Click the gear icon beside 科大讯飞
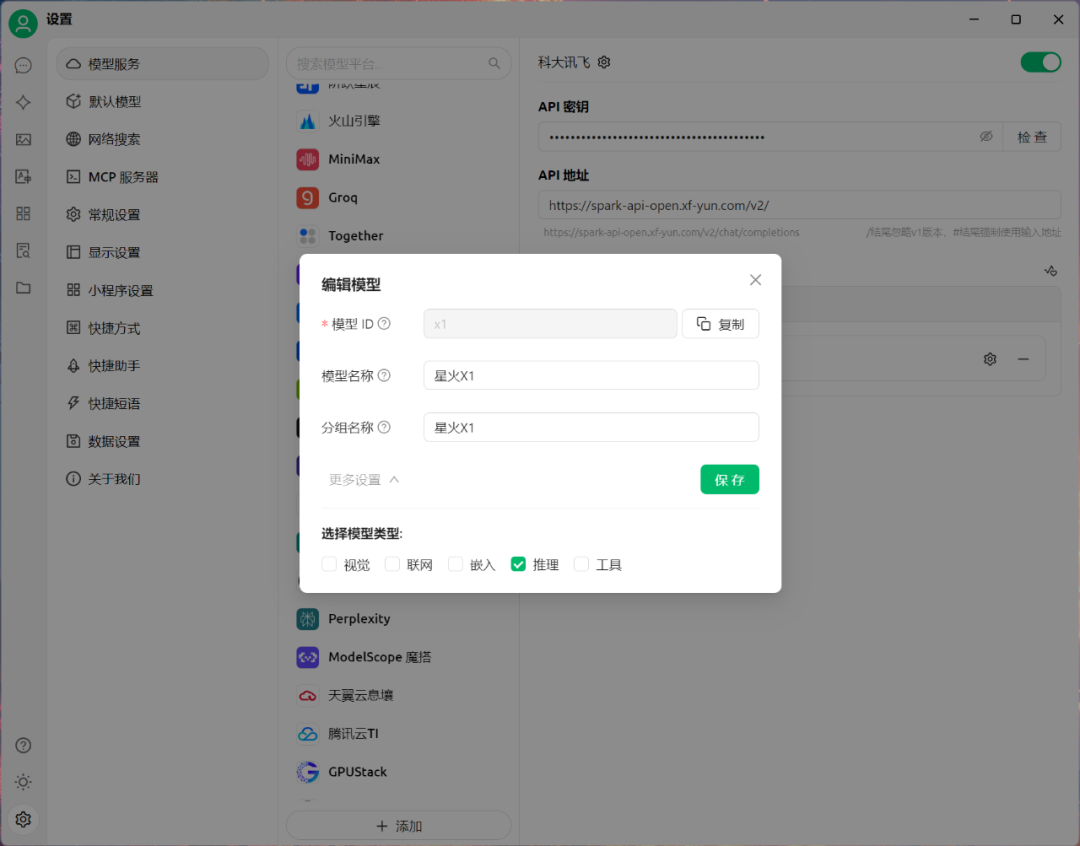The width and height of the screenshot is (1080, 846). point(604,63)
